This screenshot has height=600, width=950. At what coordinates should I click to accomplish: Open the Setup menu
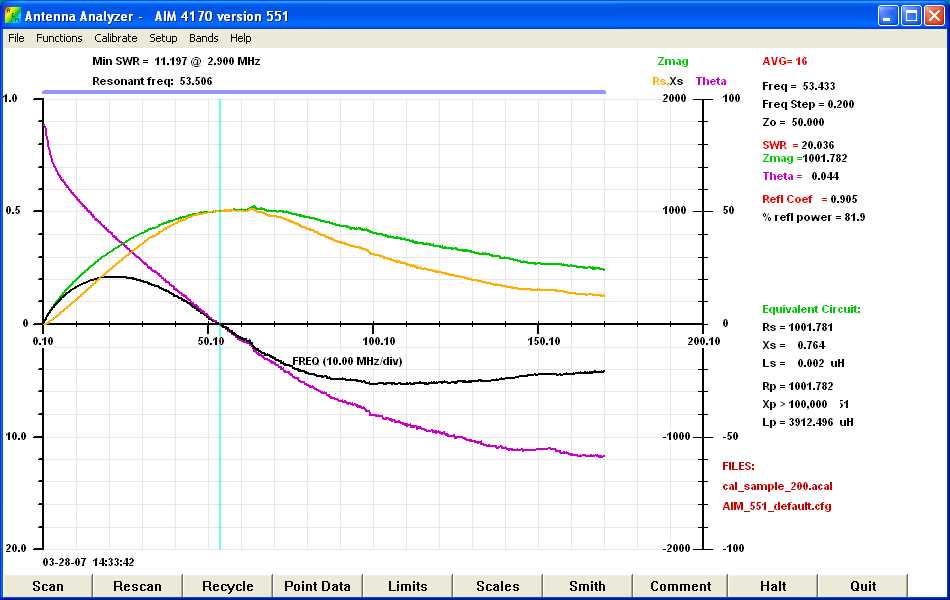164,38
